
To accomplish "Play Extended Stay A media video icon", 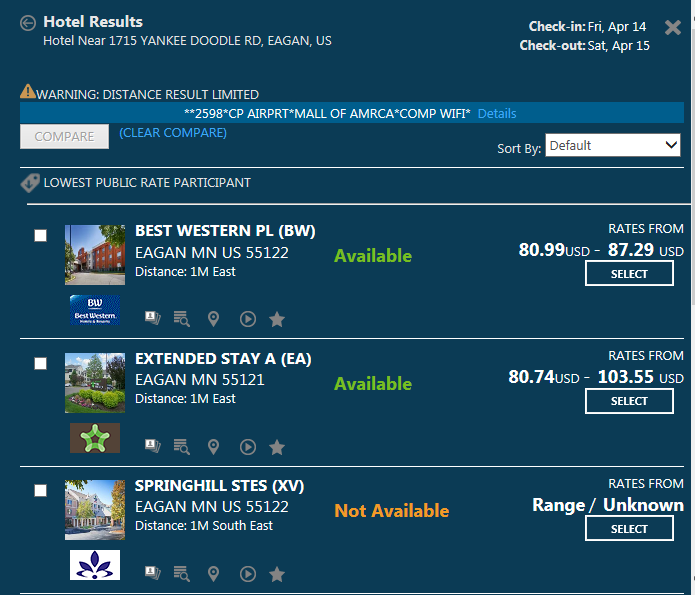I will click(x=248, y=446).
